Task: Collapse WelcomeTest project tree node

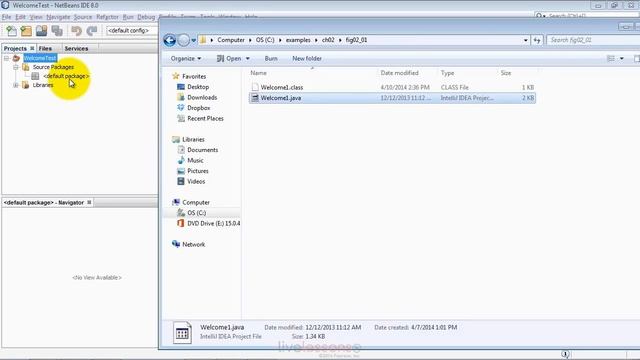Action: 6,58
